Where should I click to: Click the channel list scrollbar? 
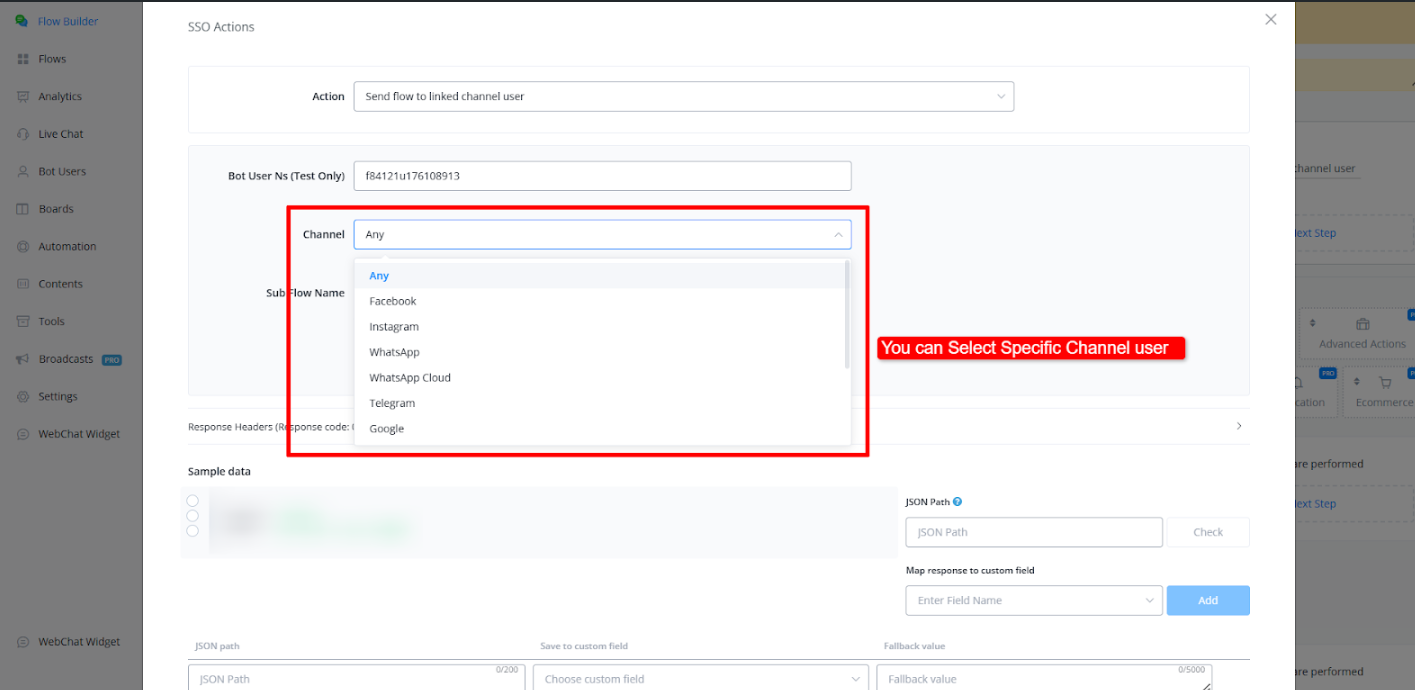click(x=848, y=315)
